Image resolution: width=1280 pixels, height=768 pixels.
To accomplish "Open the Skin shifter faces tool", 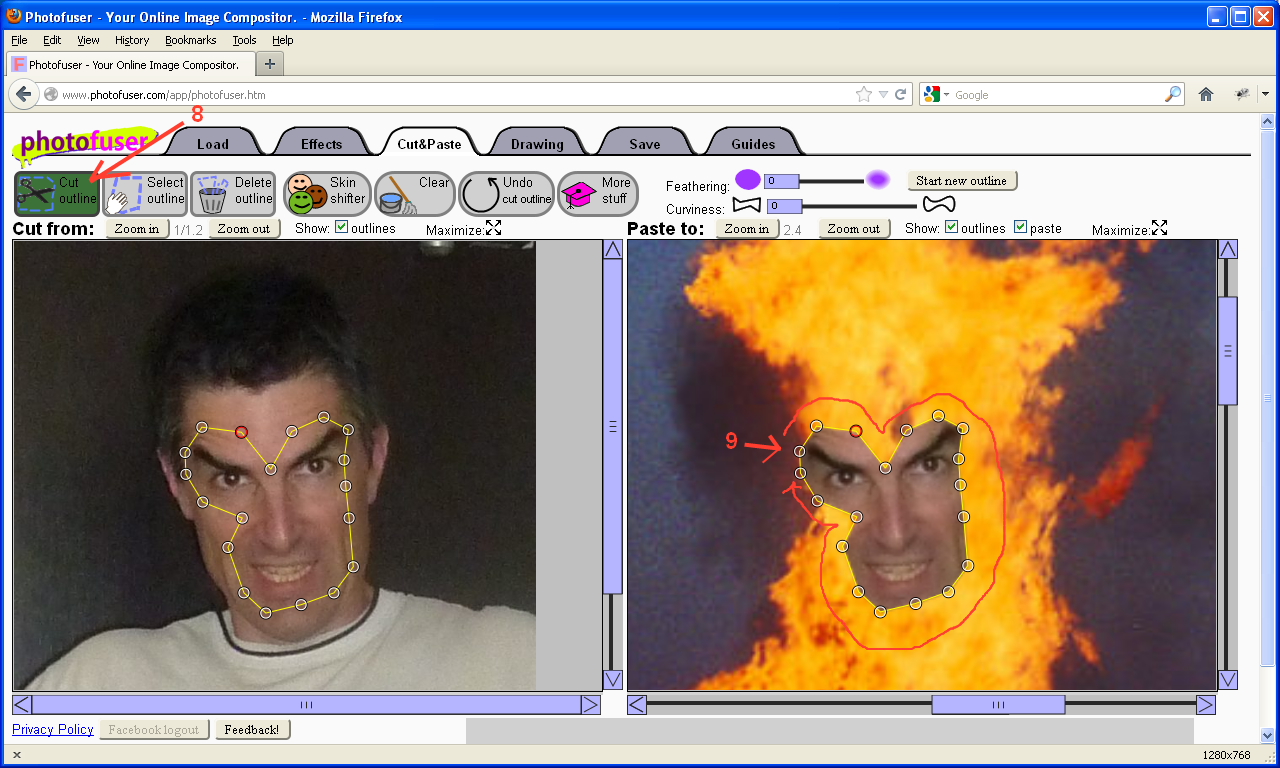I will click(327, 193).
